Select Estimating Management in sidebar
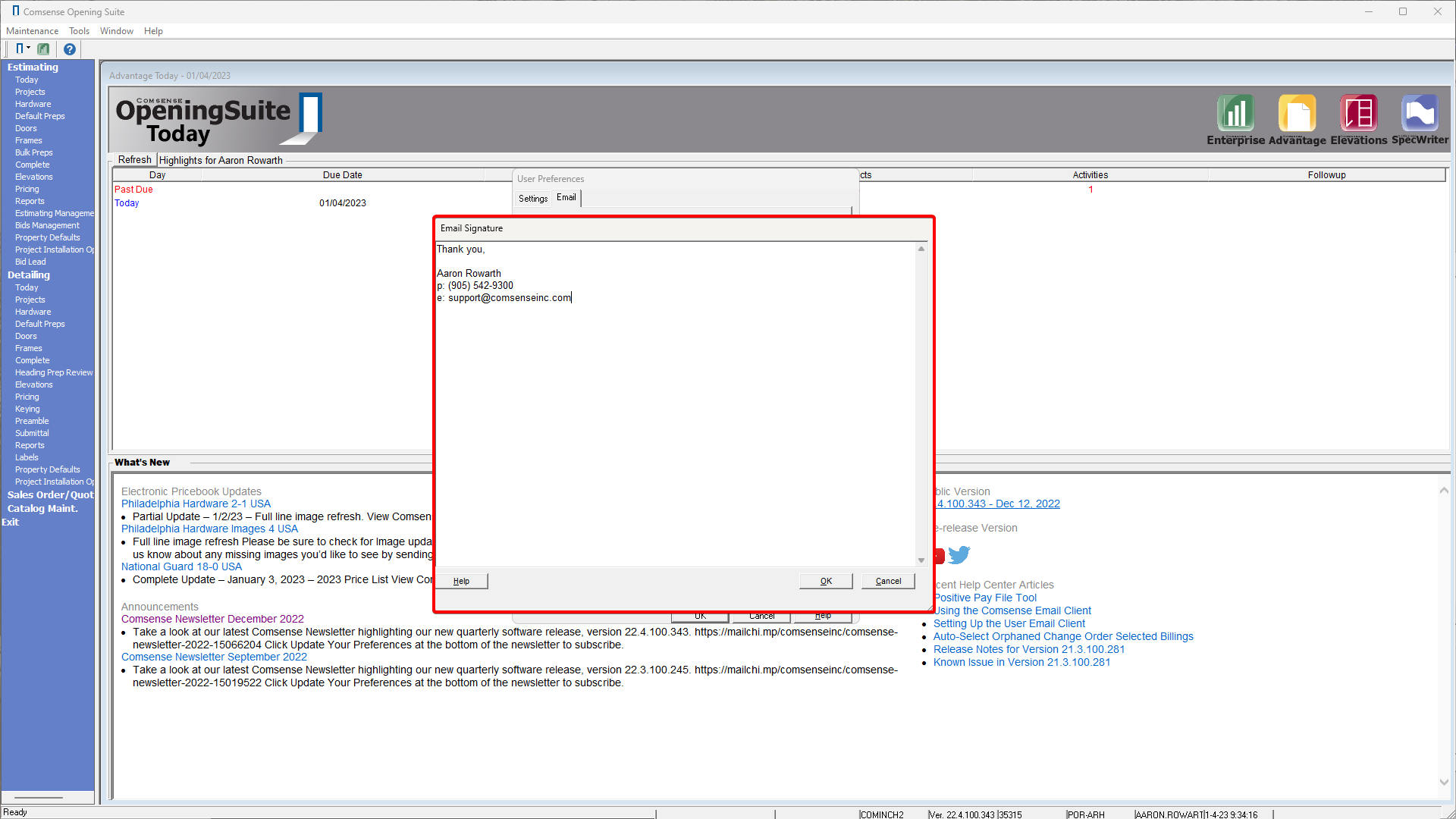The height and width of the screenshot is (819, 1456). point(54,213)
